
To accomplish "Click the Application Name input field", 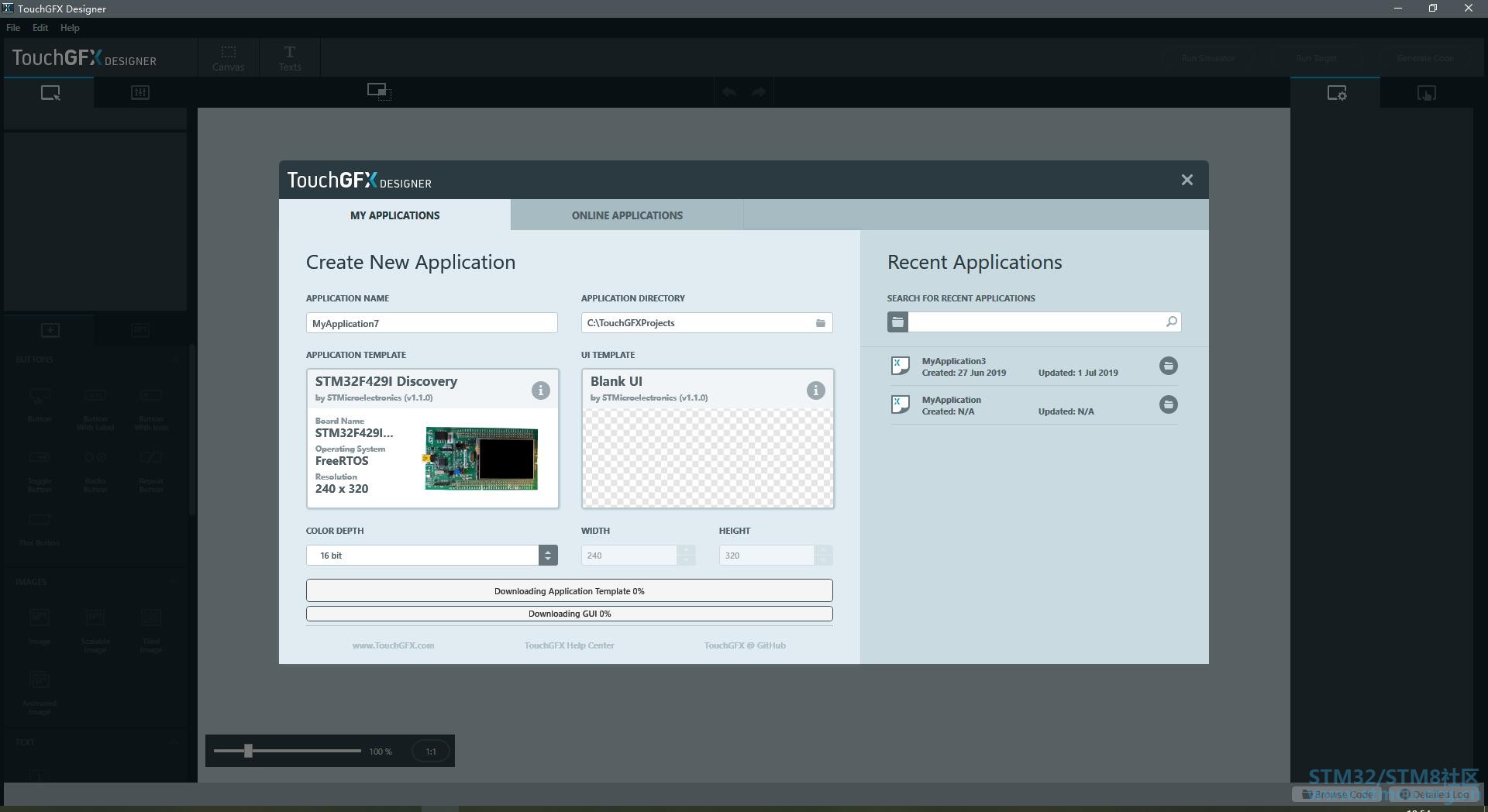I will pos(432,323).
